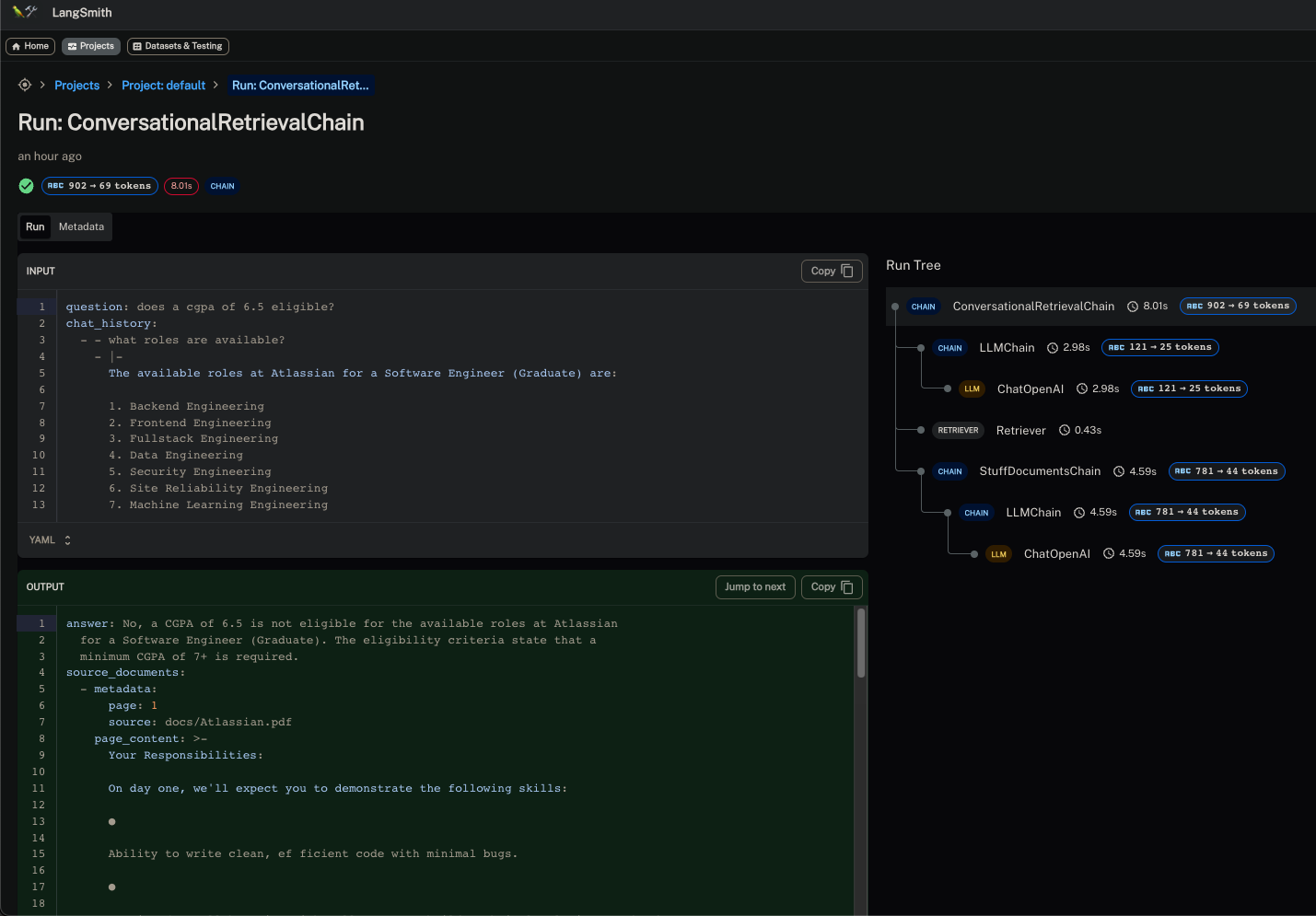
Task: Select ConversationalRetrievalChain in Run Tree
Action: [x=1033, y=307]
